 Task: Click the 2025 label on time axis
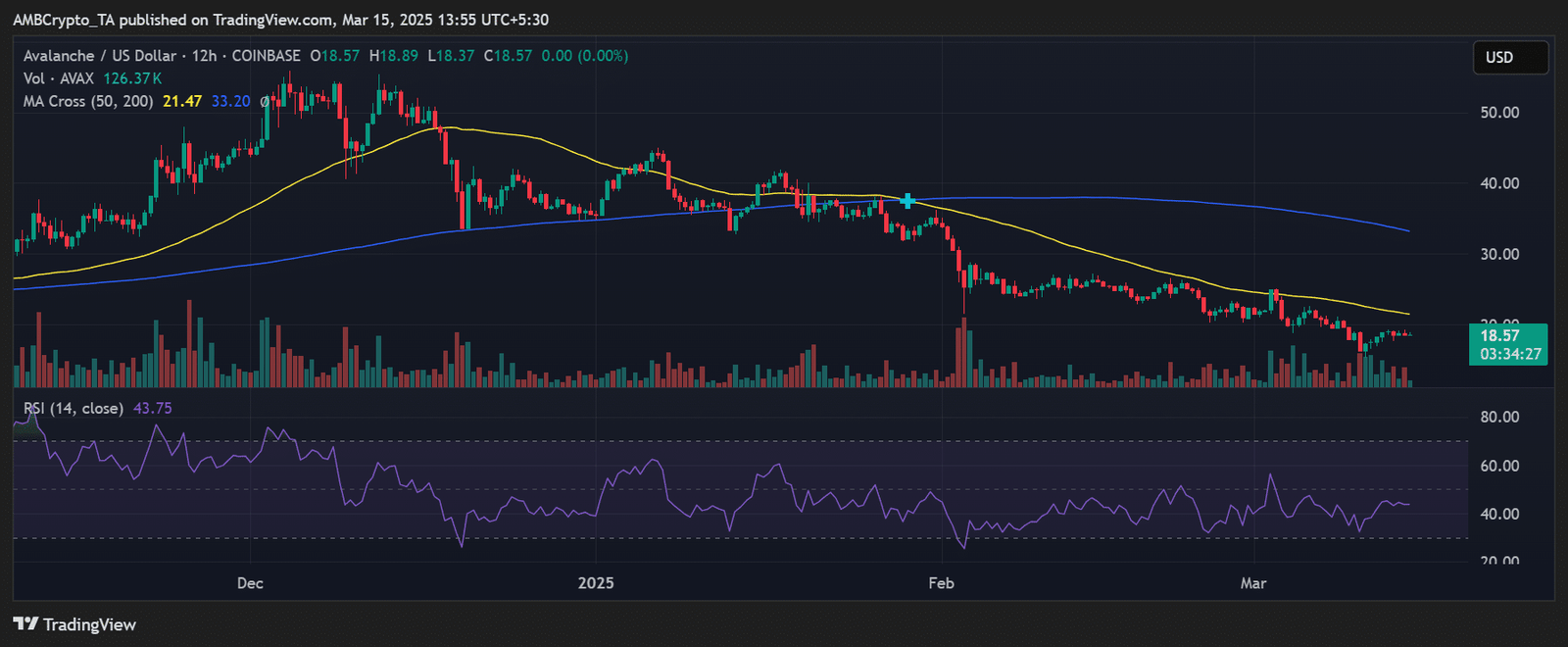[x=596, y=583]
